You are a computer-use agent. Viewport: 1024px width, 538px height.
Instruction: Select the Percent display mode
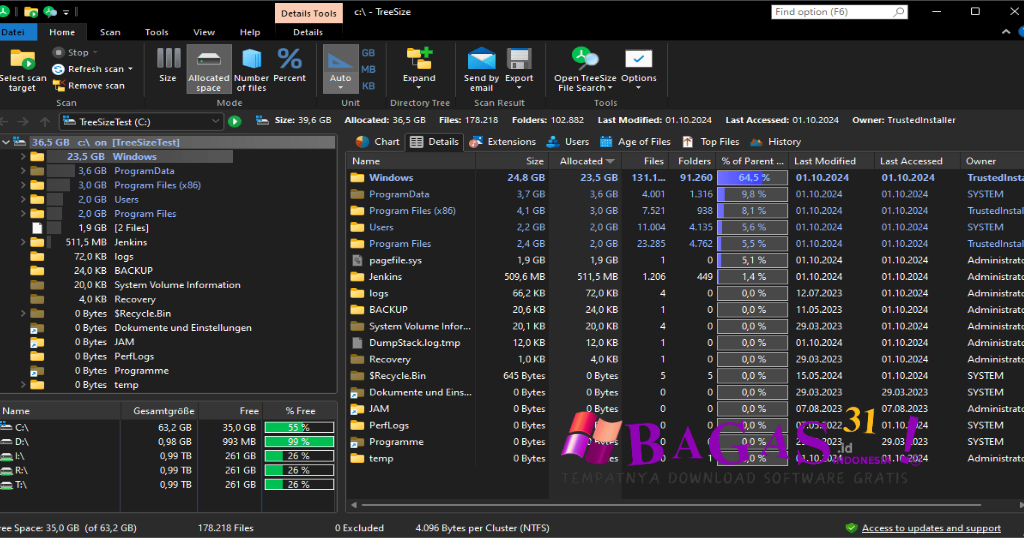point(289,65)
